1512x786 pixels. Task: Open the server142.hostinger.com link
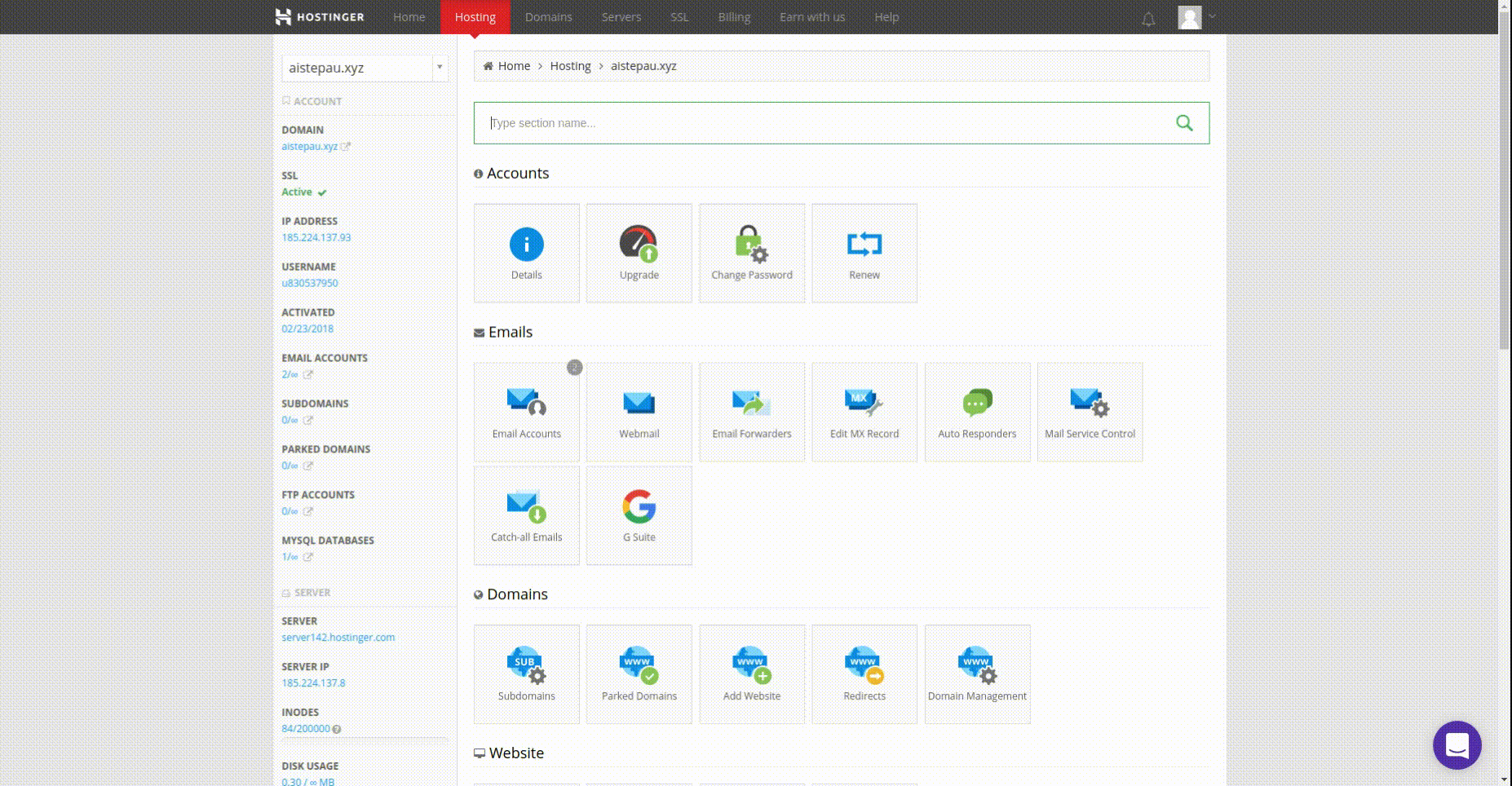[338, 637]
